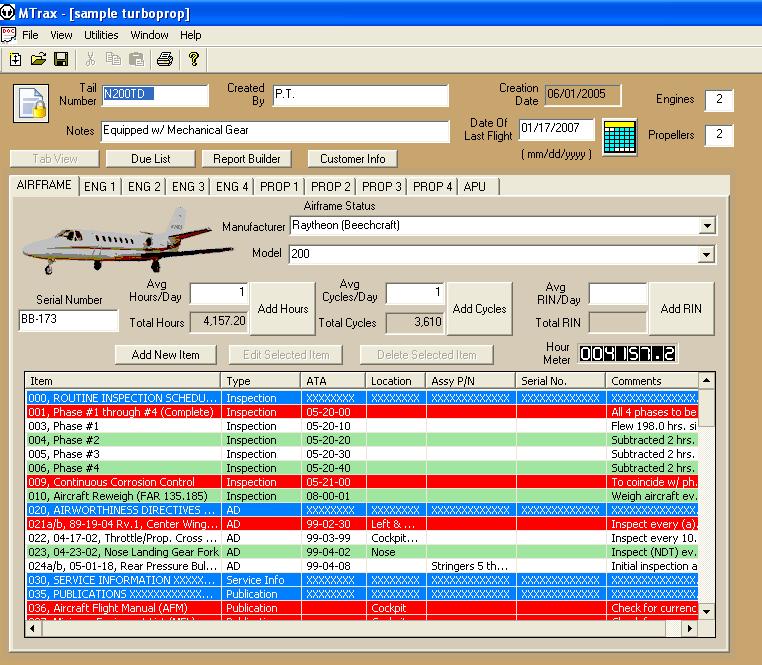Click the list scroll down arrow
The width and height of the screenshot is (762, 665).
tap(707, 612)
